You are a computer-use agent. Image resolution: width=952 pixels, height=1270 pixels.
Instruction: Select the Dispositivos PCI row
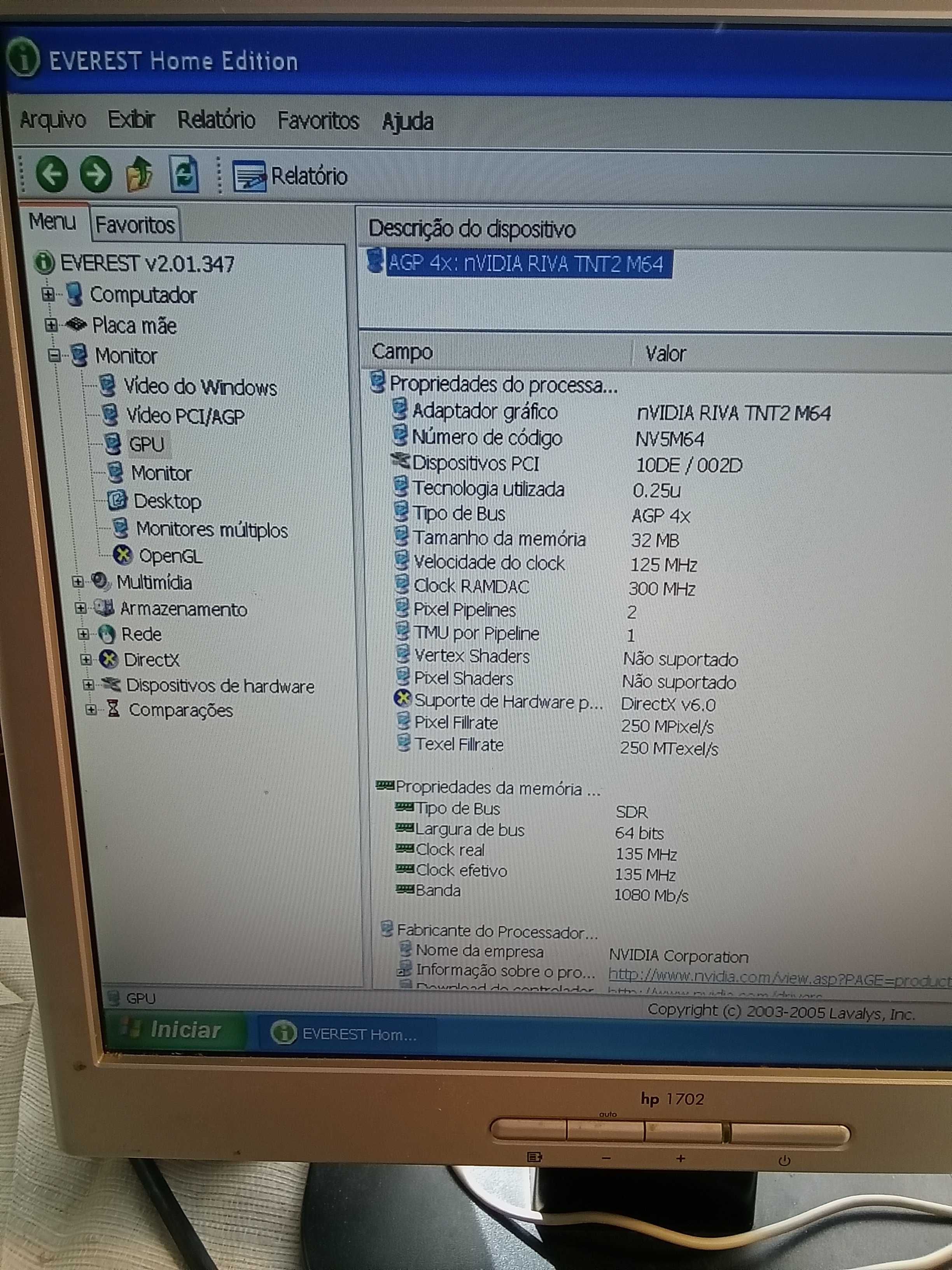(567, 464)
